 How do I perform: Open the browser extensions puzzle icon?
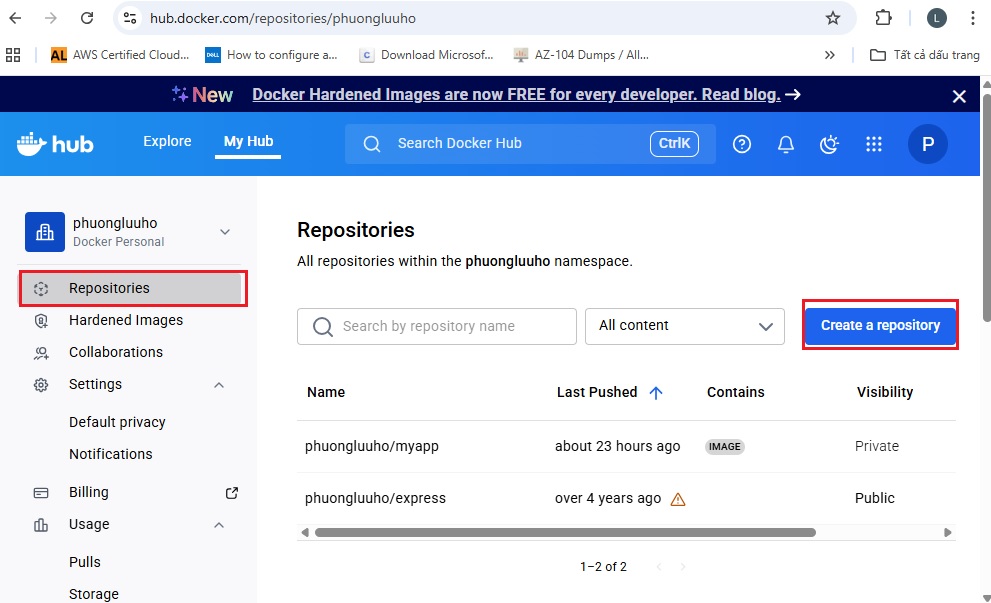[x=883, y=18]
